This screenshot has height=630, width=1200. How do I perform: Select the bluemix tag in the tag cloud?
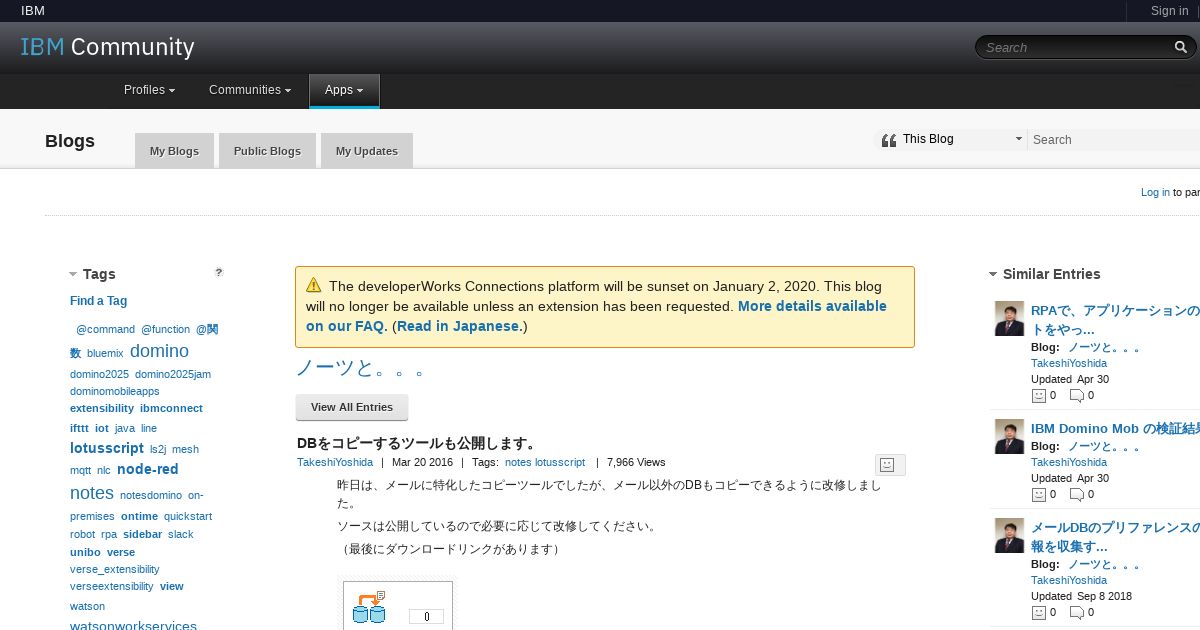[x=105, y=353]
